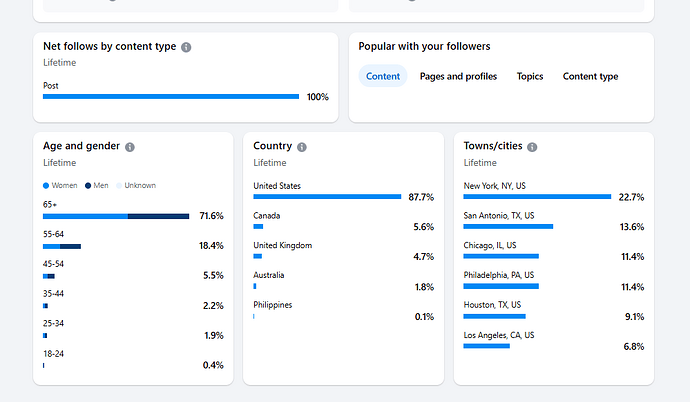690x402 pixels.
Task: Open the Topics tab
Action: tap(530, 76)
